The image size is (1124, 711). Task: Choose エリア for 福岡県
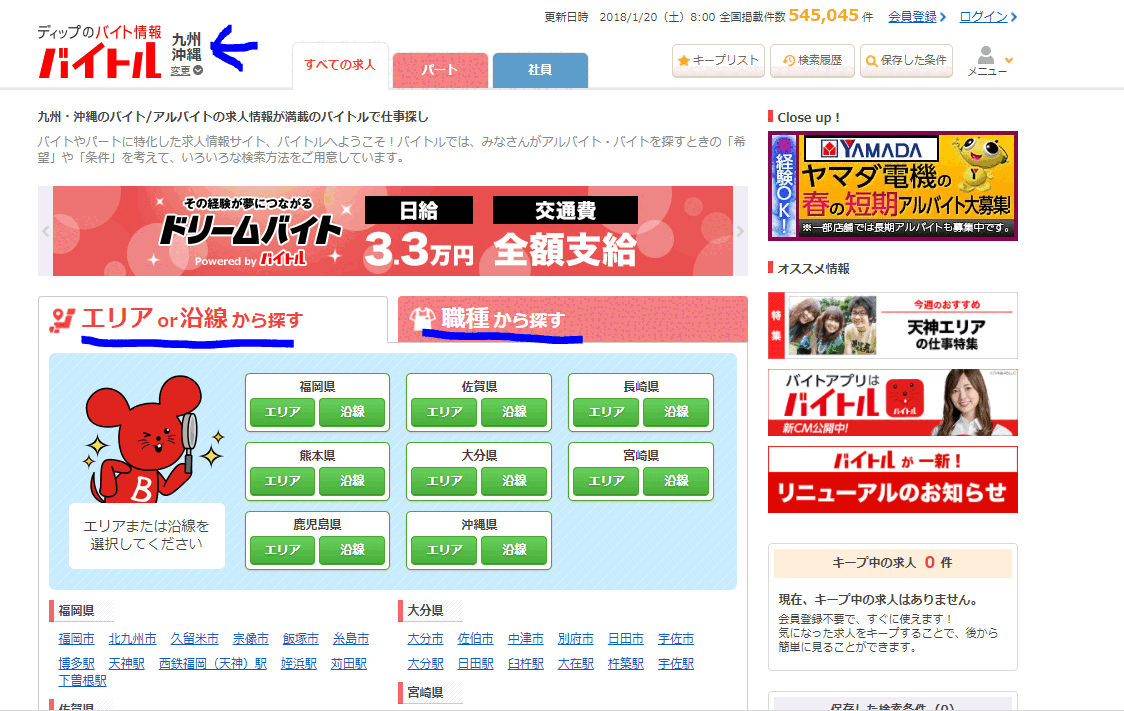[282, 412]
